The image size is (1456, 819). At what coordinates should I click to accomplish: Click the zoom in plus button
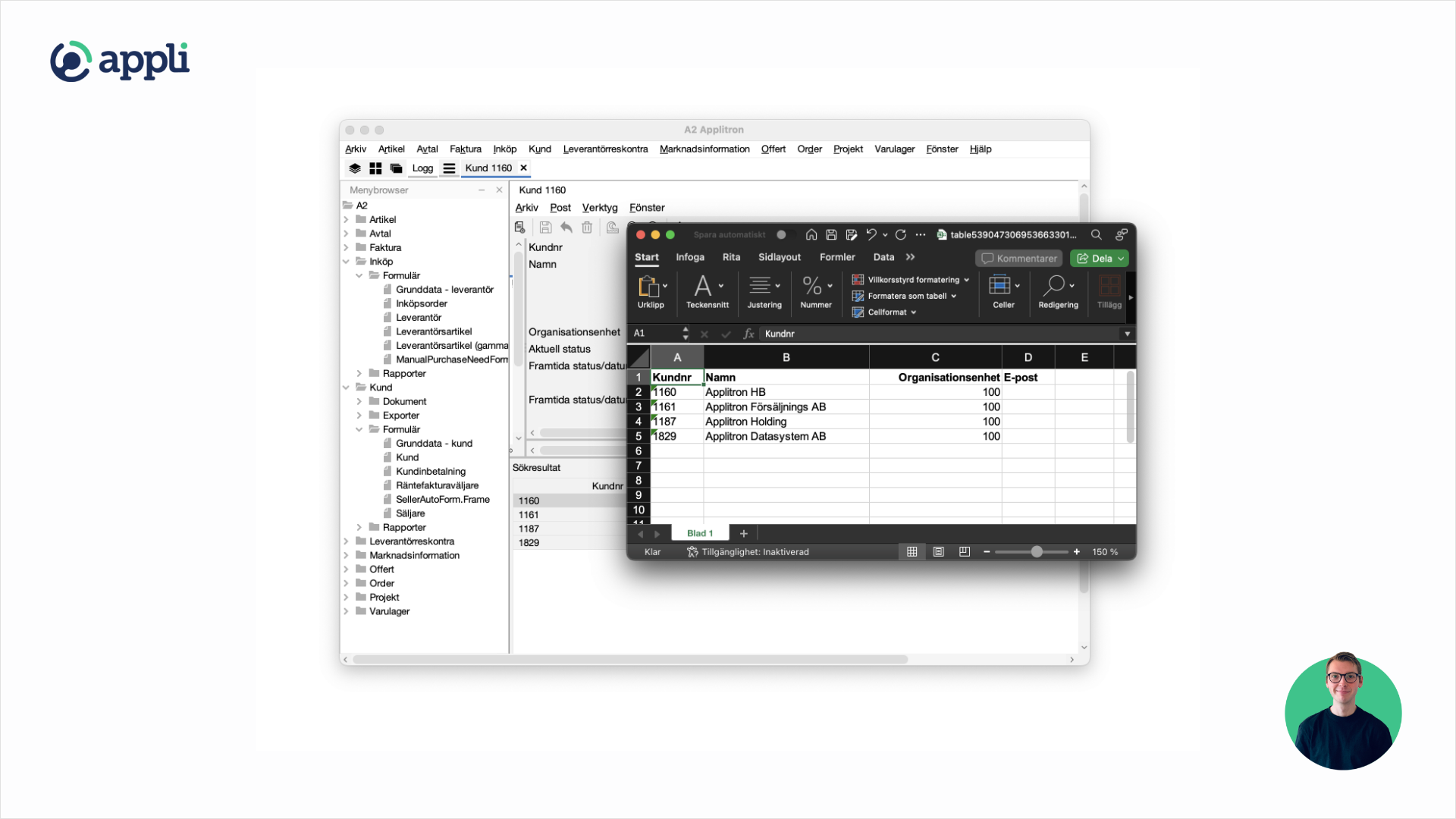(1076, 552)
